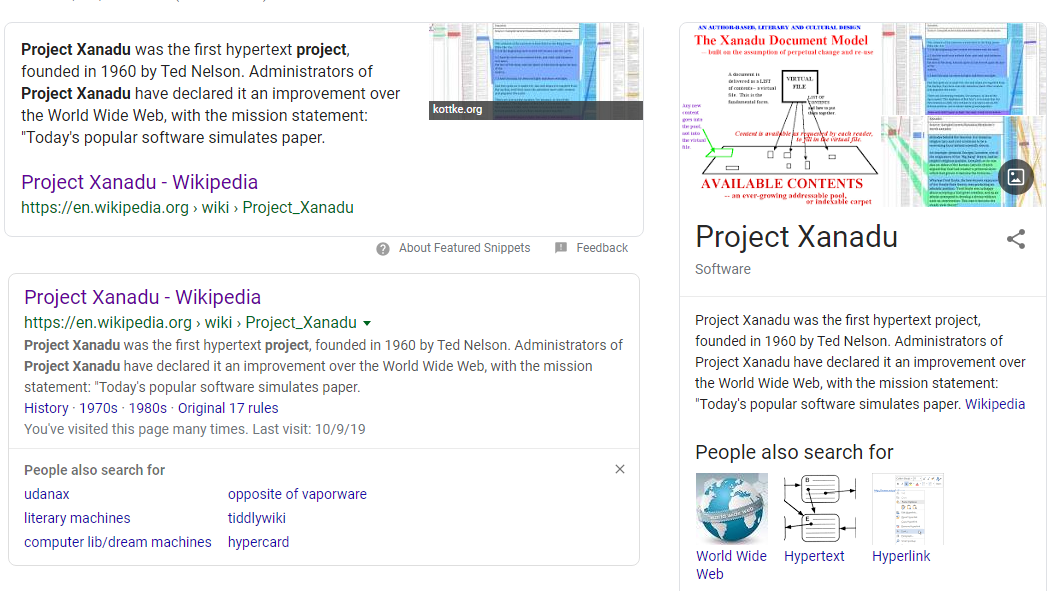1053x591 pixels.
Task: Search for tiddlywiki suggestion
Action: click(257, 518)
